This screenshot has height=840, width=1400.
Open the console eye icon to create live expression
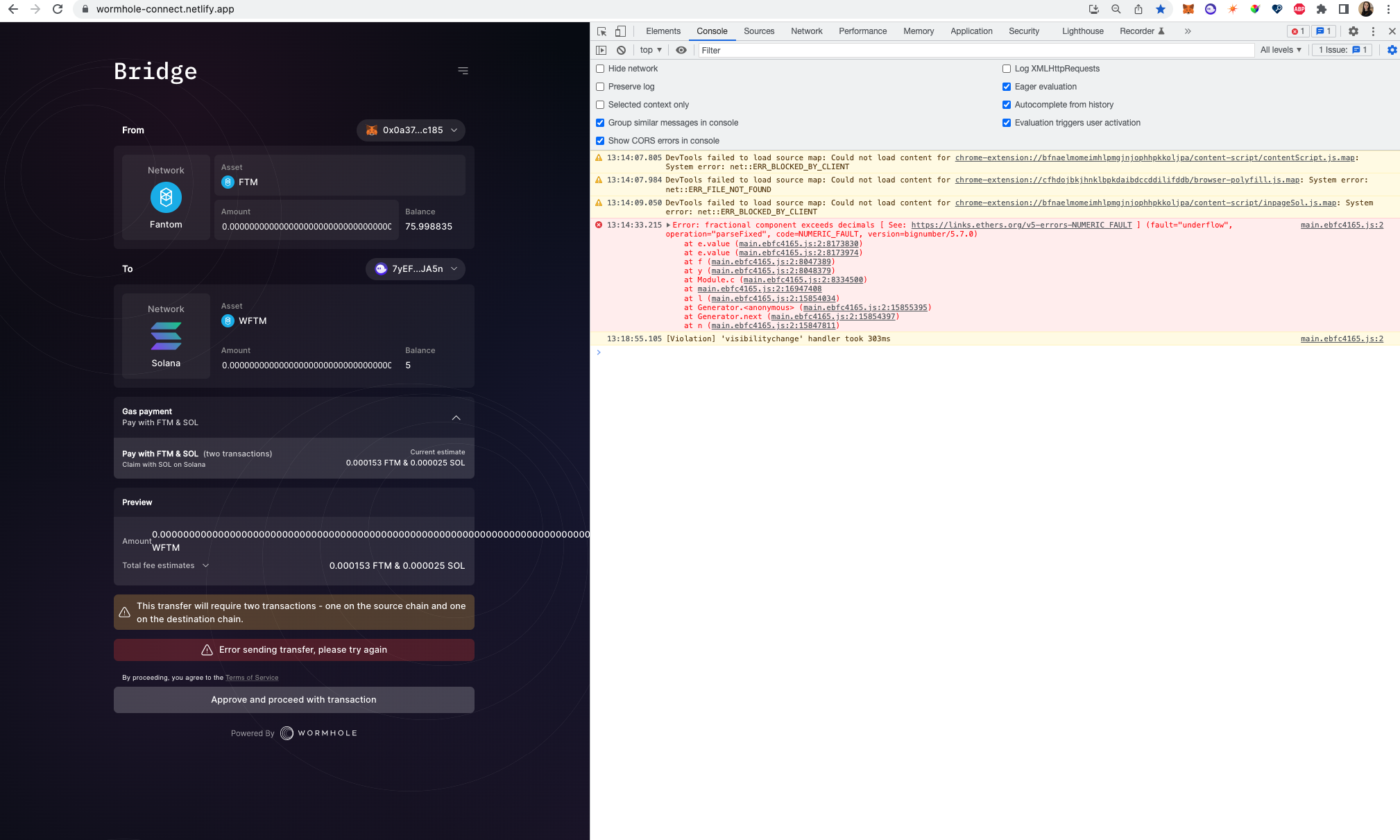[681, 50]
